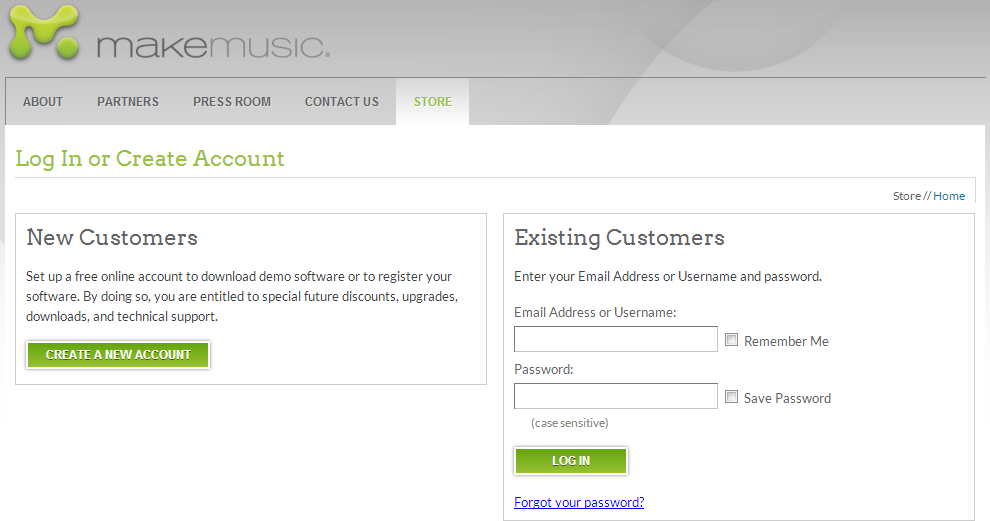Open the Press Room section
Screen dimensions: 990x521
tap(232, 102)
